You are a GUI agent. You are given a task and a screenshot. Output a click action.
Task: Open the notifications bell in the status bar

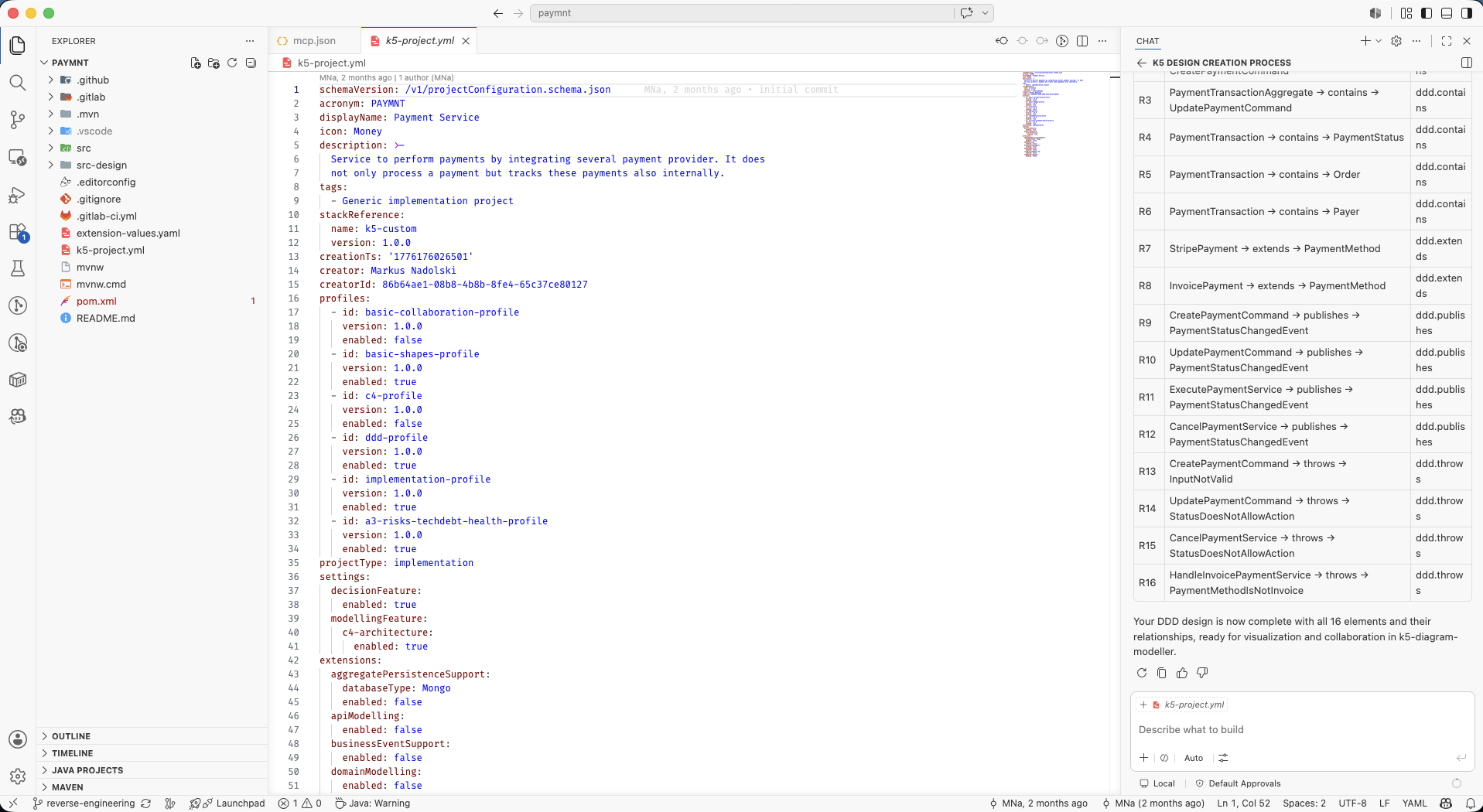1470,803
